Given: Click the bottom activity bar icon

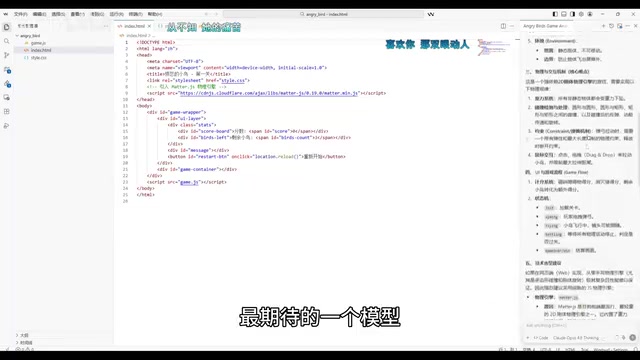Looking at the screenshot, I should 7,126.
